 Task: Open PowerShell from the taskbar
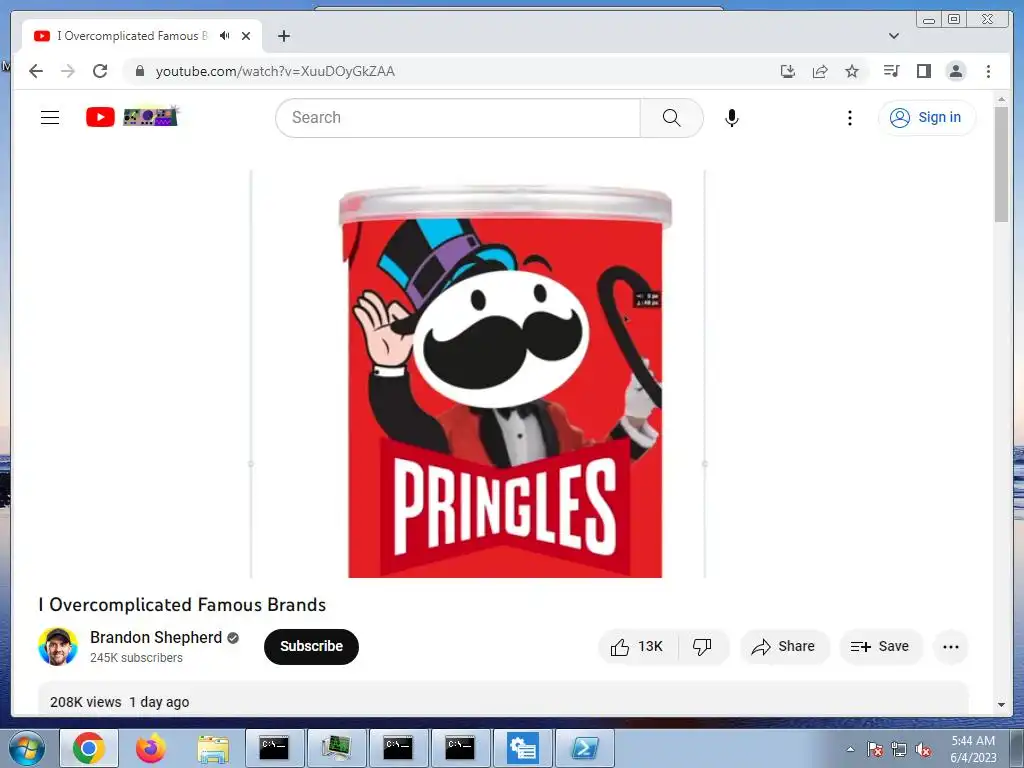[585, 748]
